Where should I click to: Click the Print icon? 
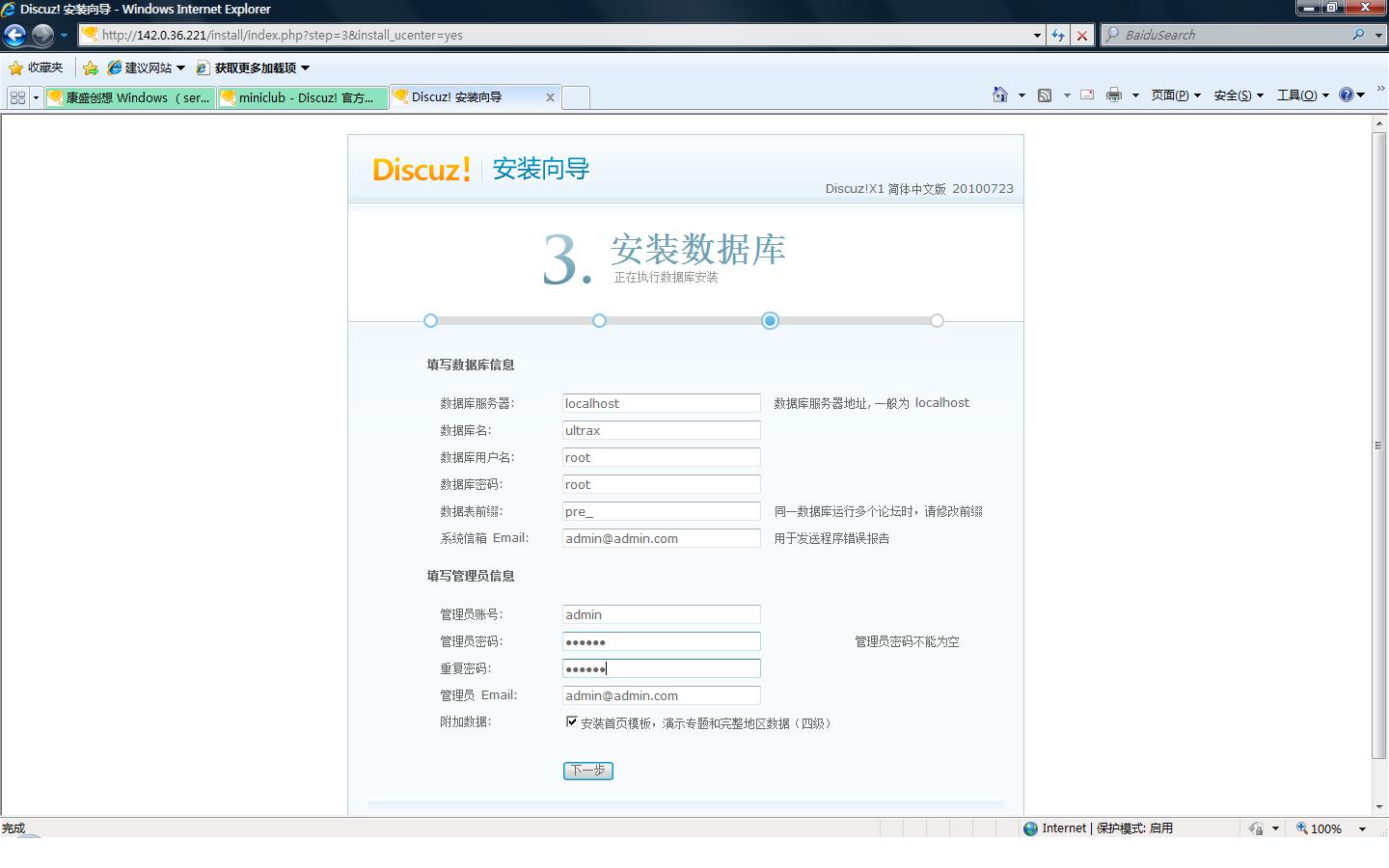pyautogui.click(x=1114, y=95)
